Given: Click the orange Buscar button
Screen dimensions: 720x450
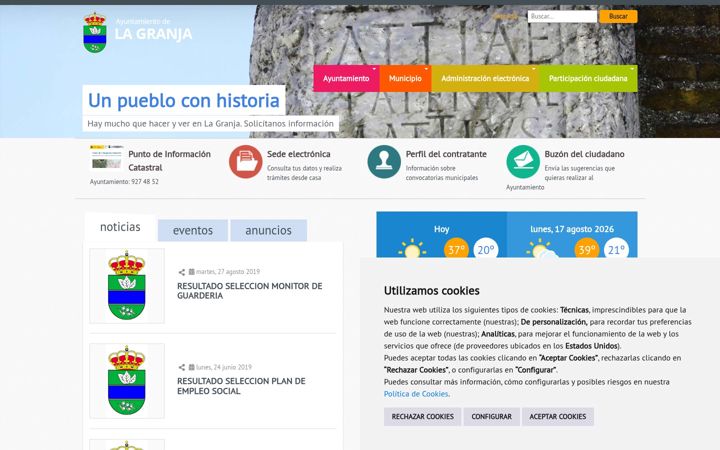Looking at the screenshot, I should pyautogui.click(x=618, y=17).
